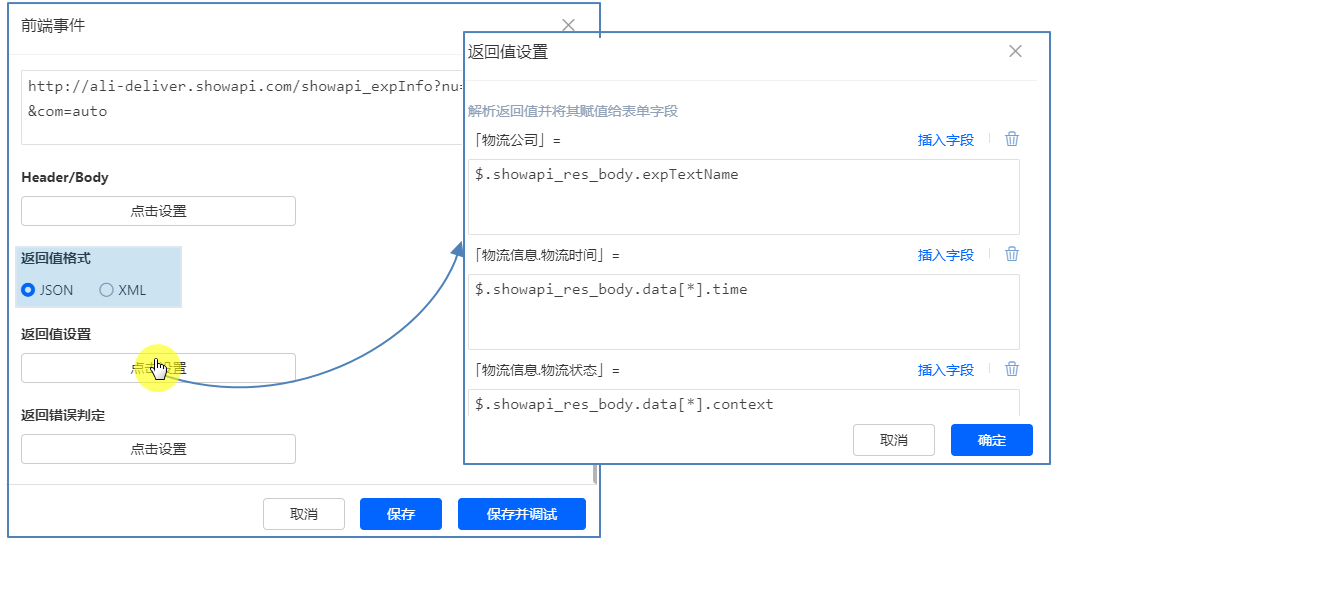Click 插入字段 for the 物流公司 row

point(945,140)
